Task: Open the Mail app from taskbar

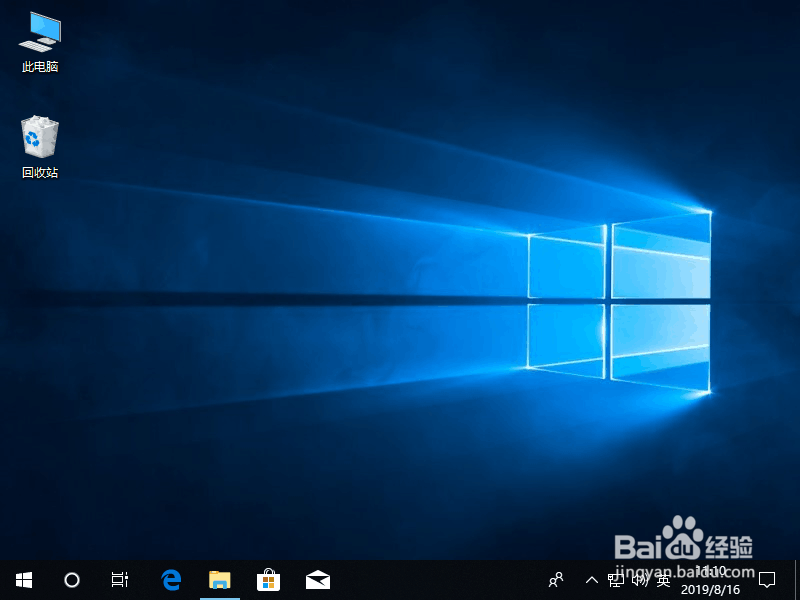Action: click(x=318, y=580)
